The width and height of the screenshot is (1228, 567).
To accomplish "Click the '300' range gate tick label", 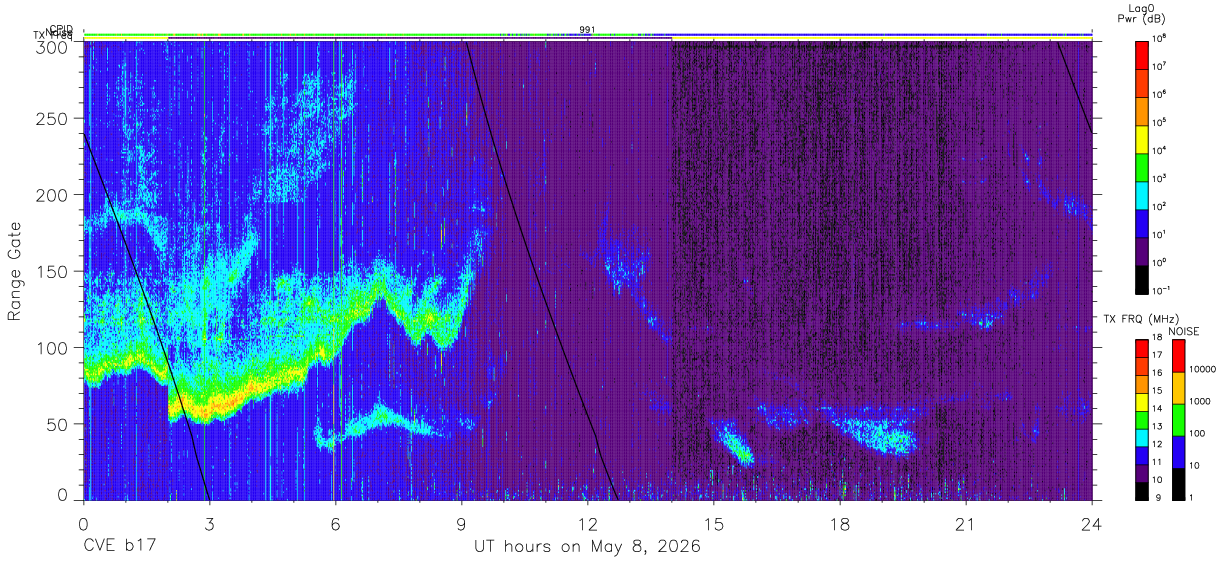I will pyautogui.click(x=54, y=47).
